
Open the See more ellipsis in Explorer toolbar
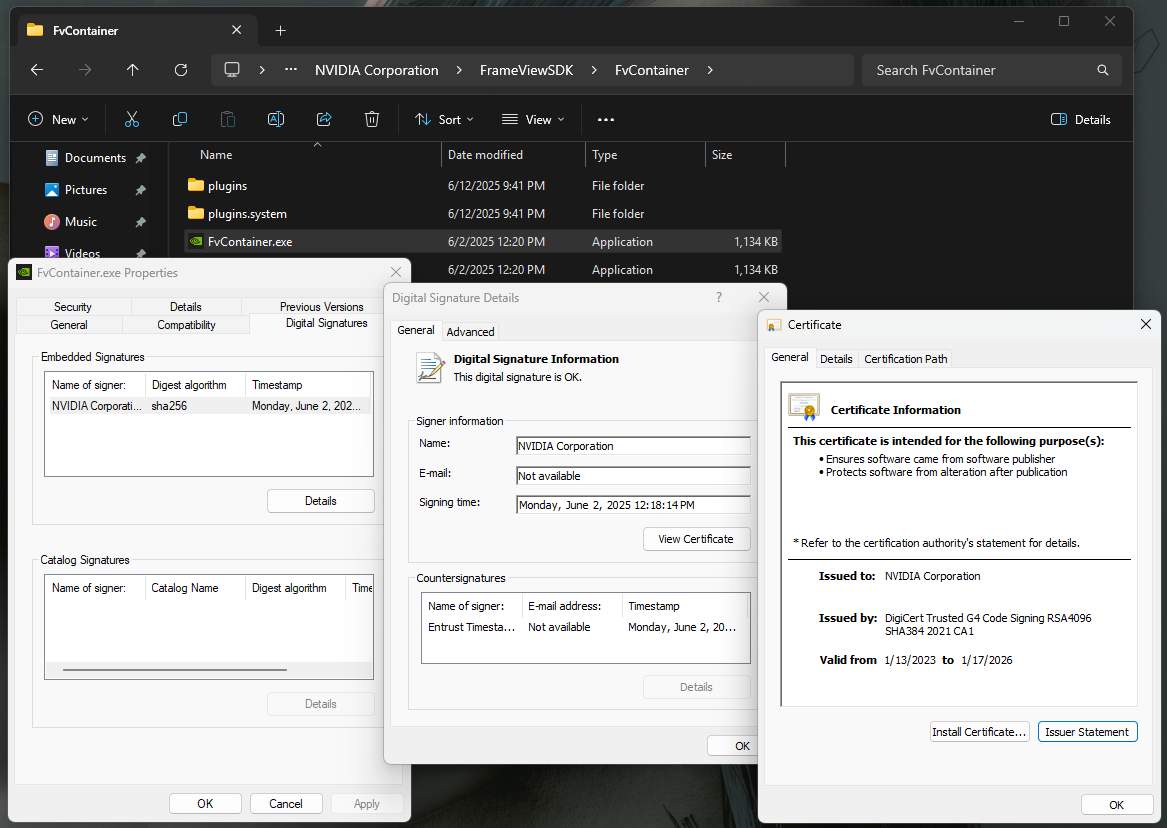click(x=606, y=119)
